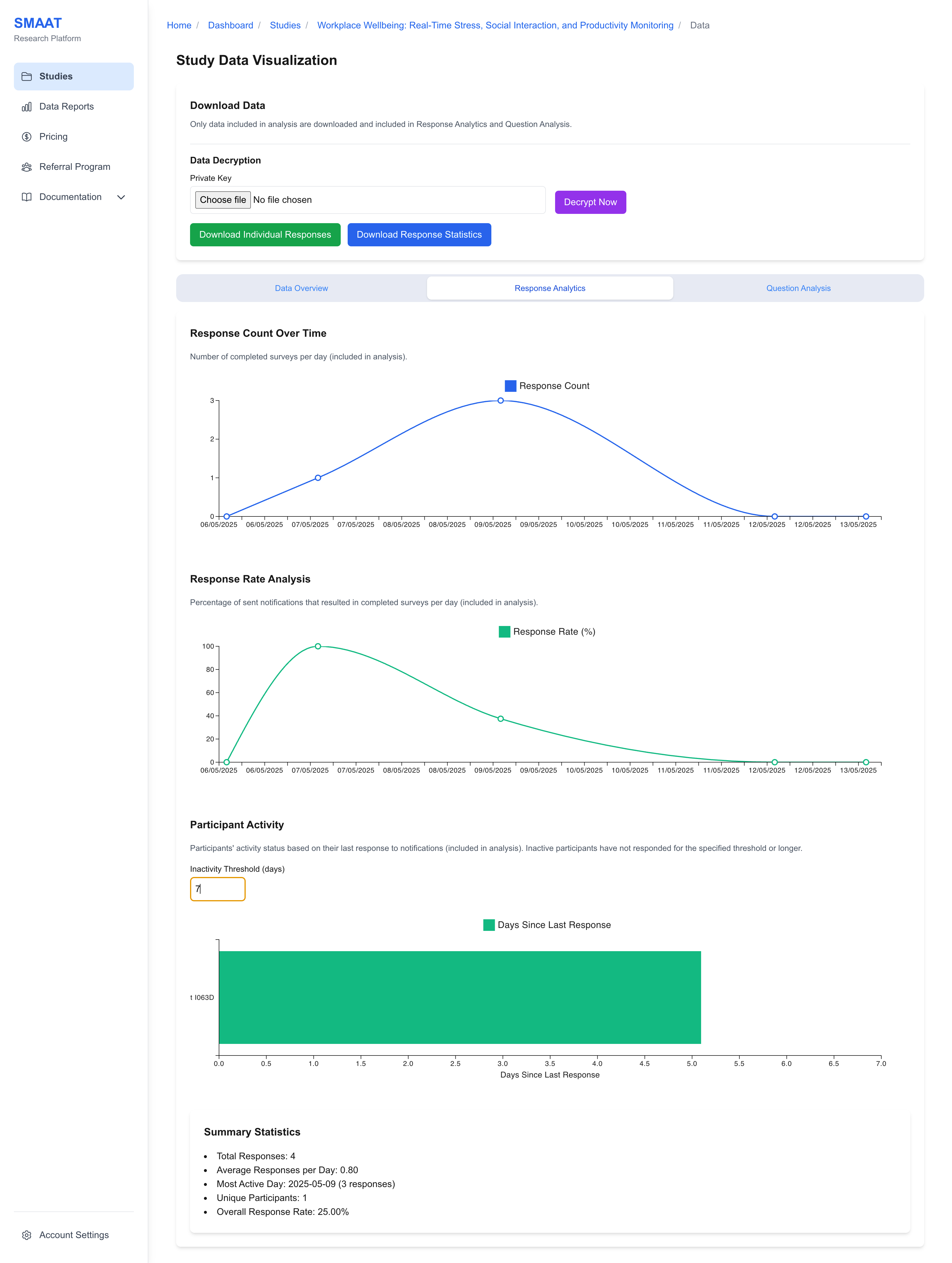
Task: Open the file picker with Choose file
Action: [x=223, y=200]
